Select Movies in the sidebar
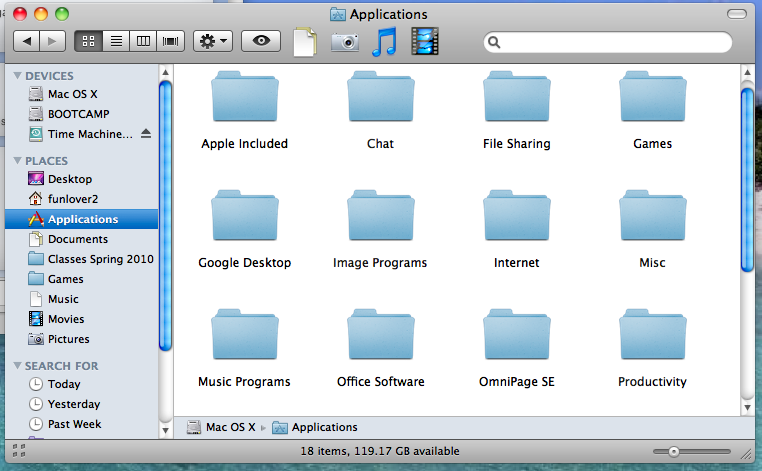 click(x=82, y=318)
